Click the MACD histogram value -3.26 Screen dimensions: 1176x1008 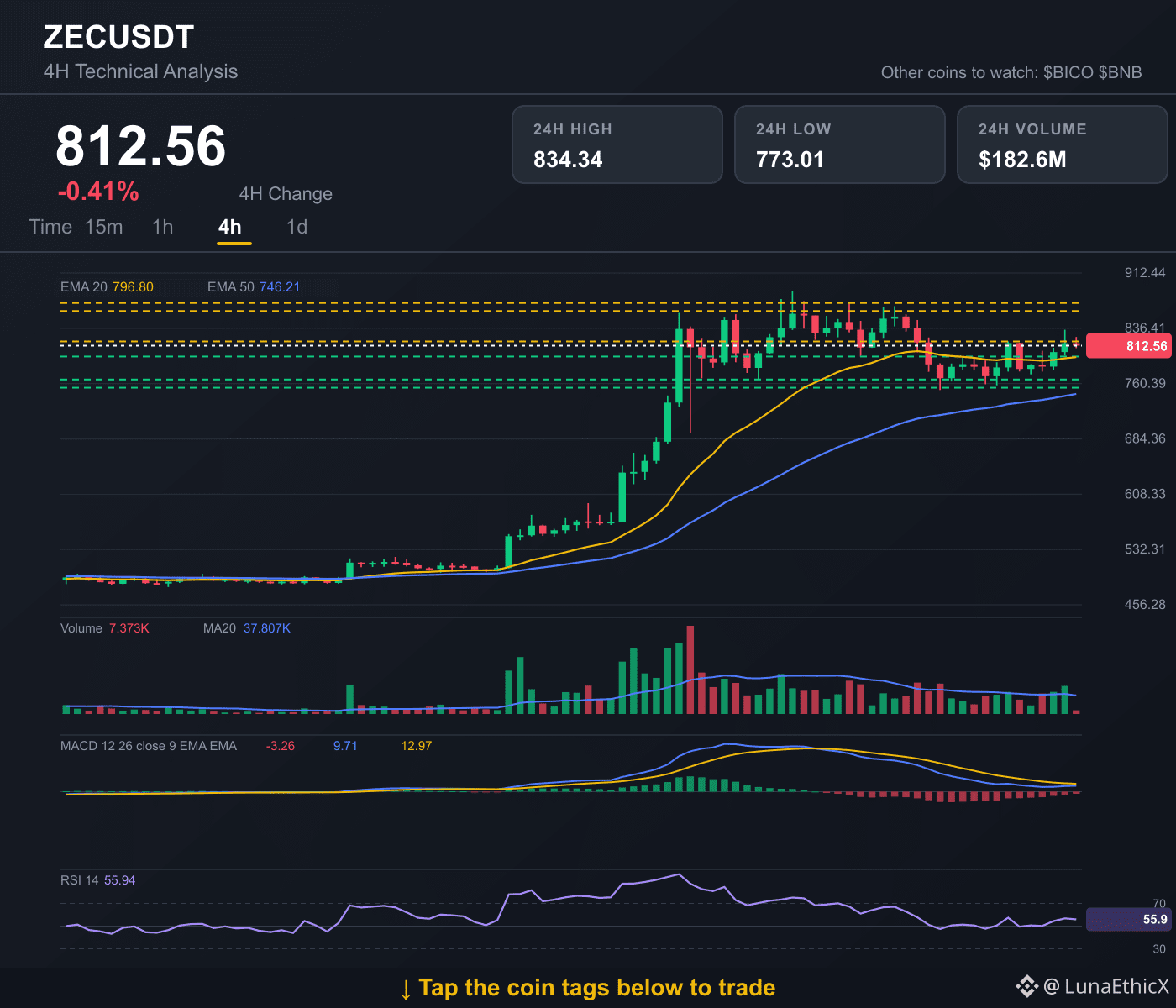(x=281, y=746)
